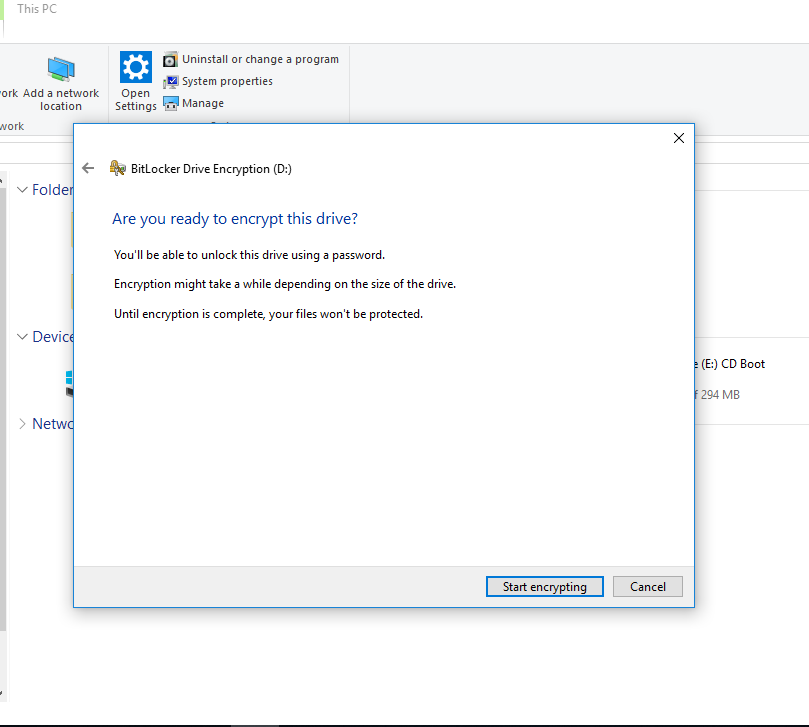This screenshot has height=727, width=809.
Task: Click the Uninstall program disc icon
Action: click(170, 60)
